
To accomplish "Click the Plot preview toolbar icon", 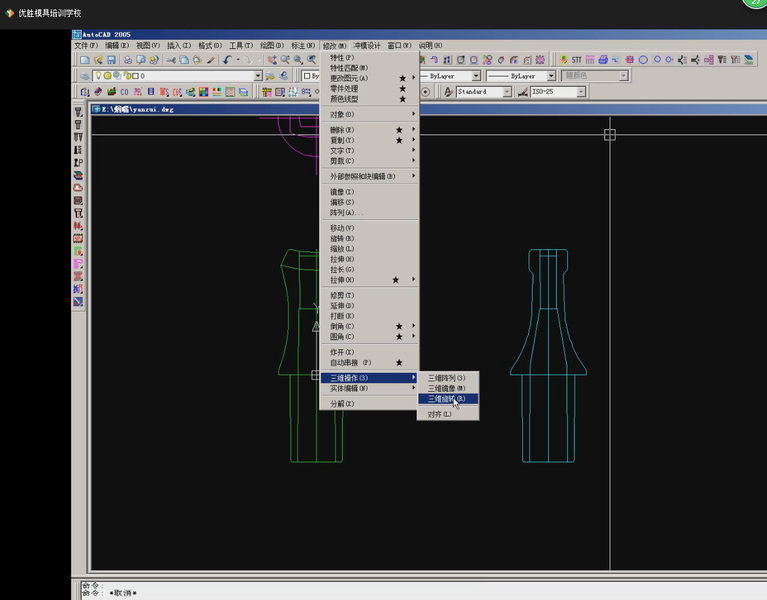I will coord(141,60).
